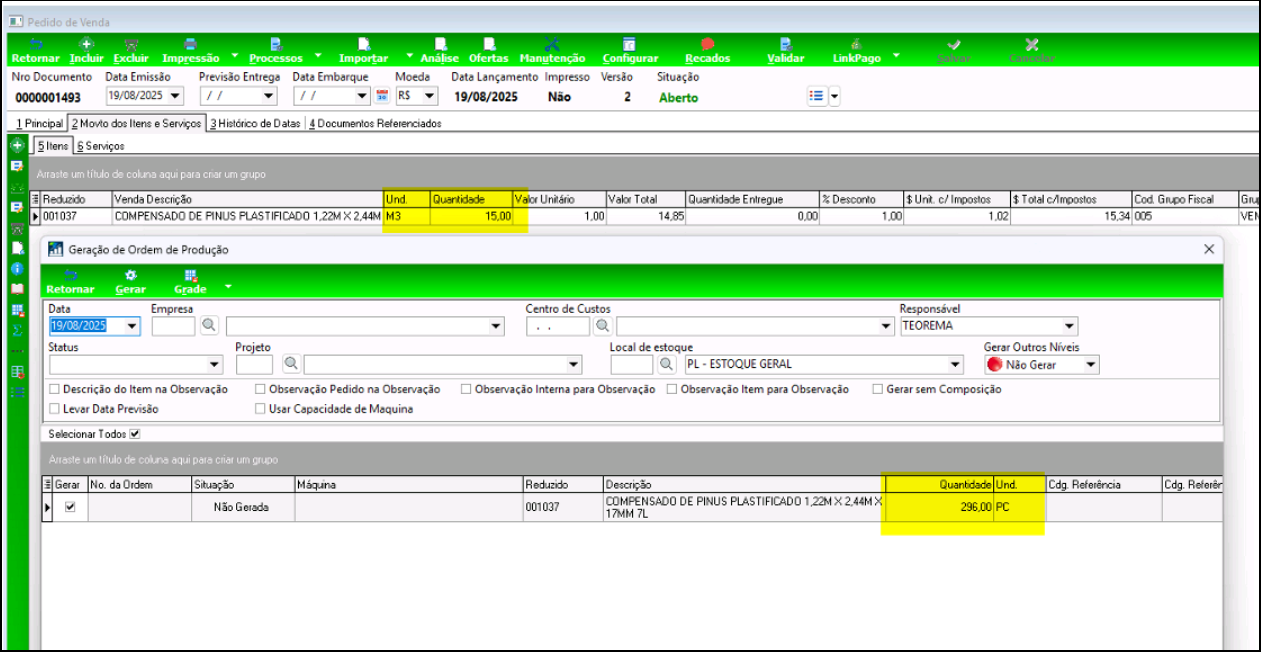Image resolution: width=1261 pixels, height=653 pixels.
Task: Expand the arrow next to Grade
Action: (x=228, y=286)
